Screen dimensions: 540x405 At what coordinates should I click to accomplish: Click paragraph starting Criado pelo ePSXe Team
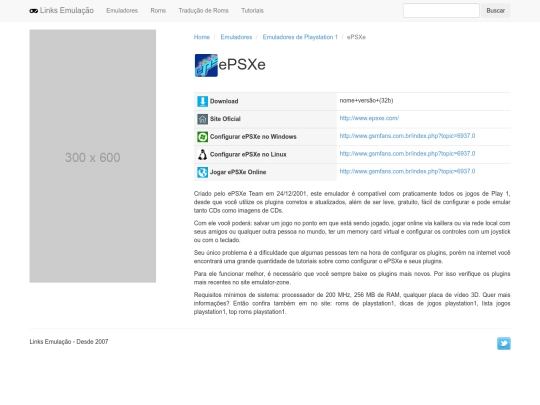click(352, 202)
